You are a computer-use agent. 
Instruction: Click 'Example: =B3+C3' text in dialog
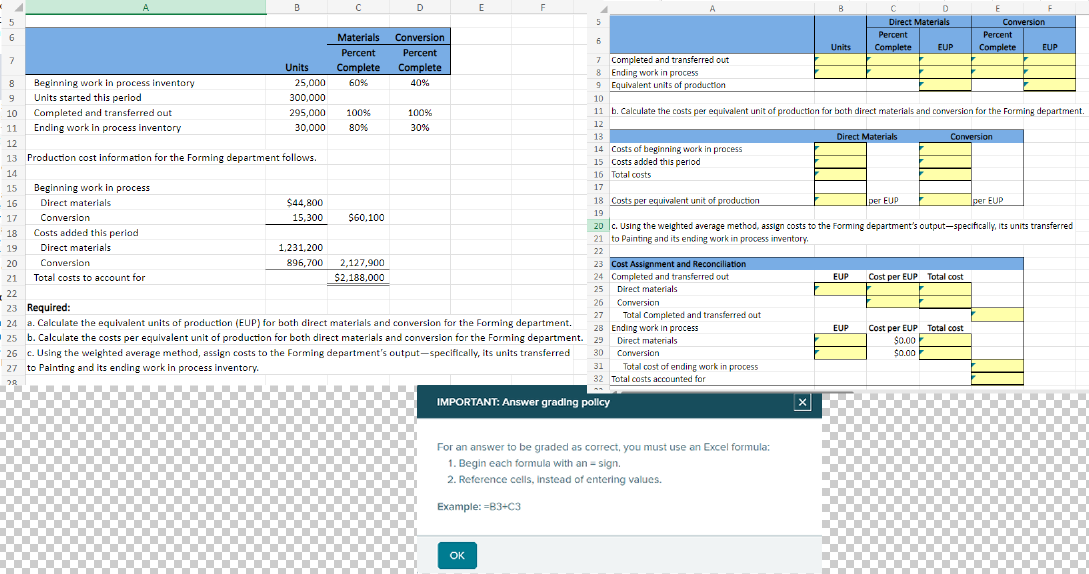(x=479, y=507)
